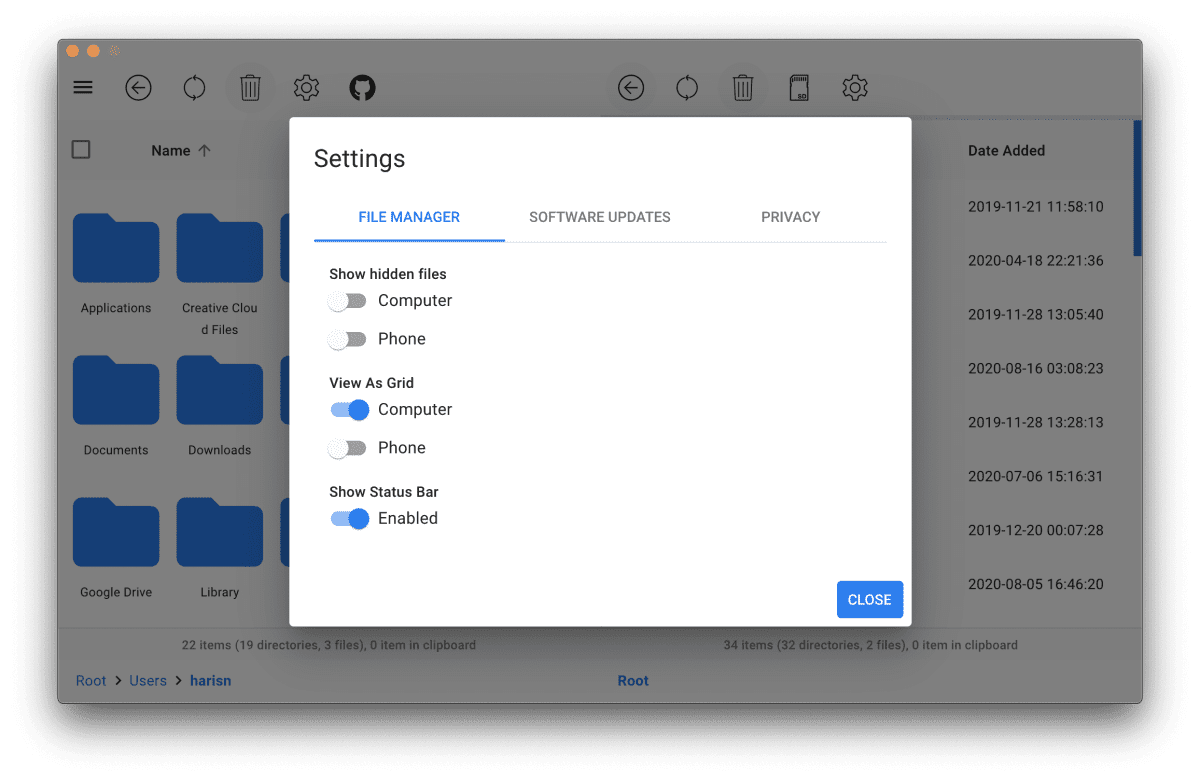Open the hamburger navigation menu
1200x780 pixels.
[82, 87]
